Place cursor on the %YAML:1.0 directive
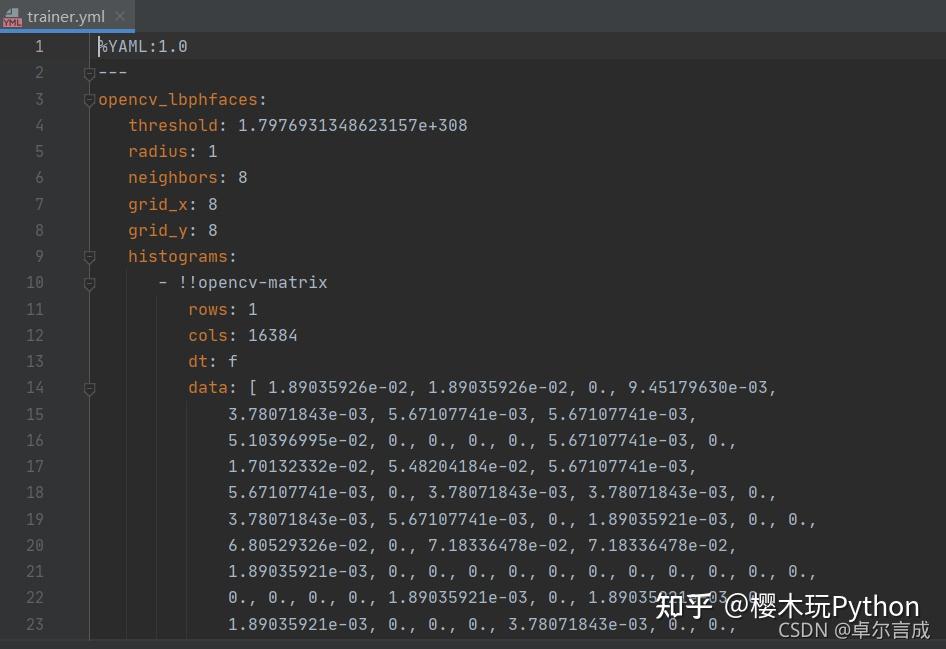946x649 pixels. 140,46
